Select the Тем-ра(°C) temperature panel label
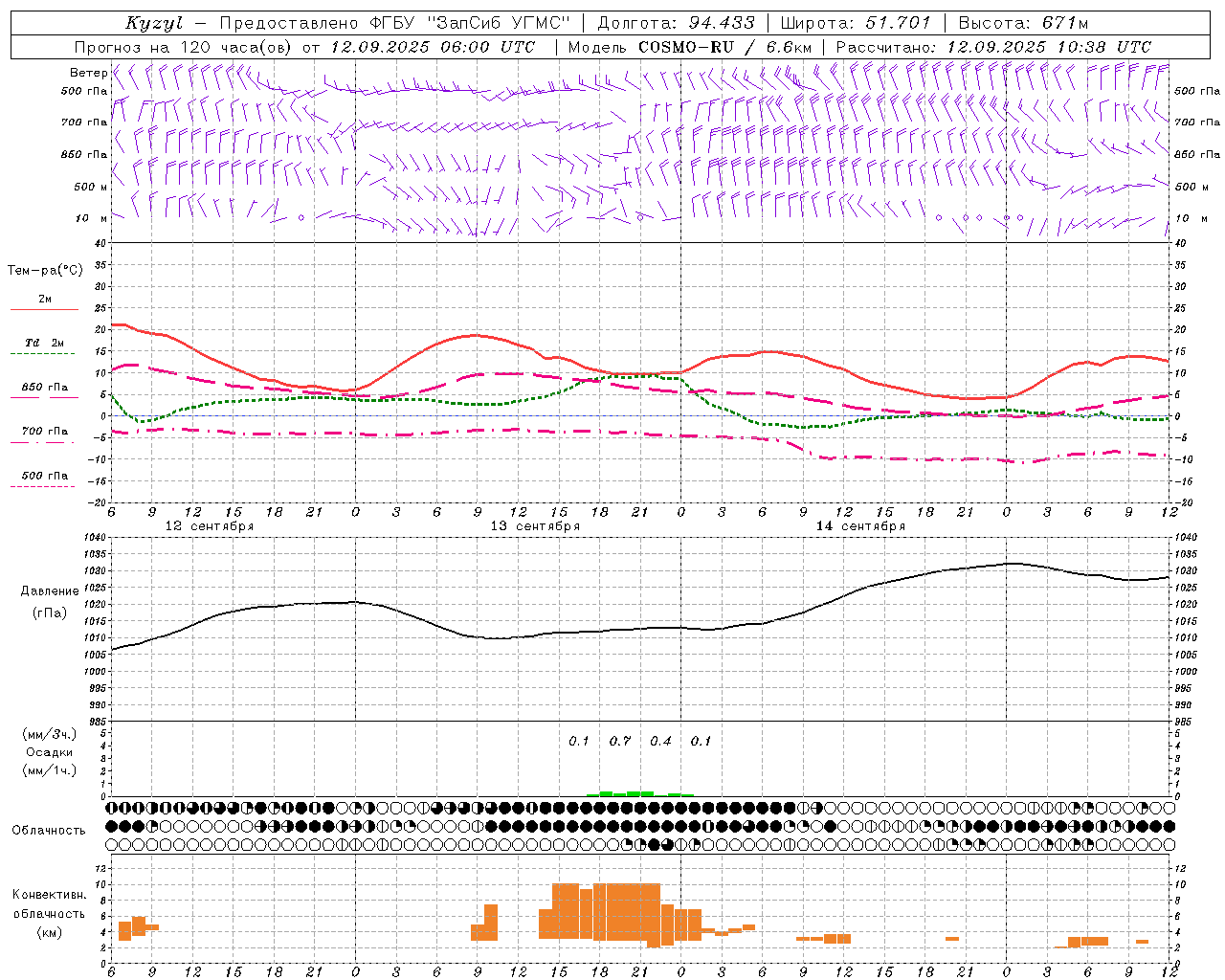1225x980 pixels. (x=45, y=270)
